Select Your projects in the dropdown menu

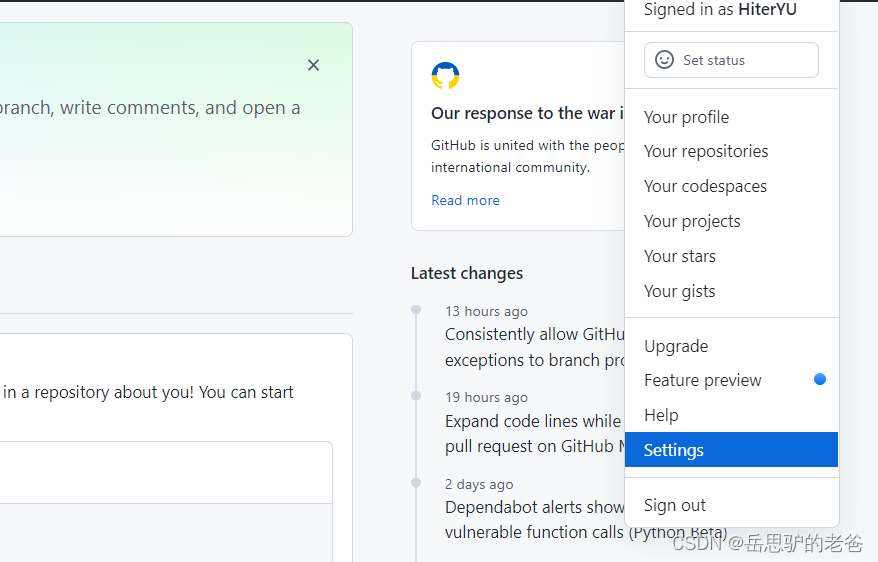731,222
